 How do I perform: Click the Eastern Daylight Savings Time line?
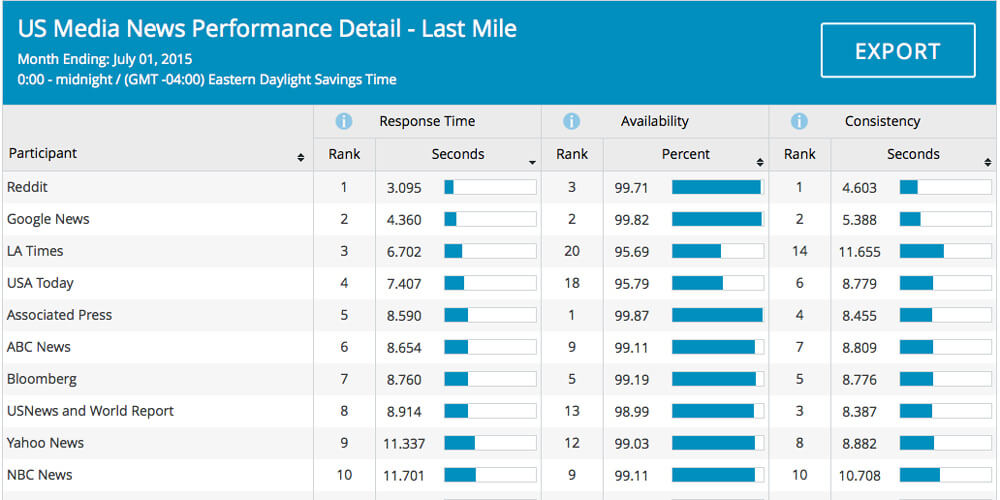pyautogui.click(x=207, y=80)
